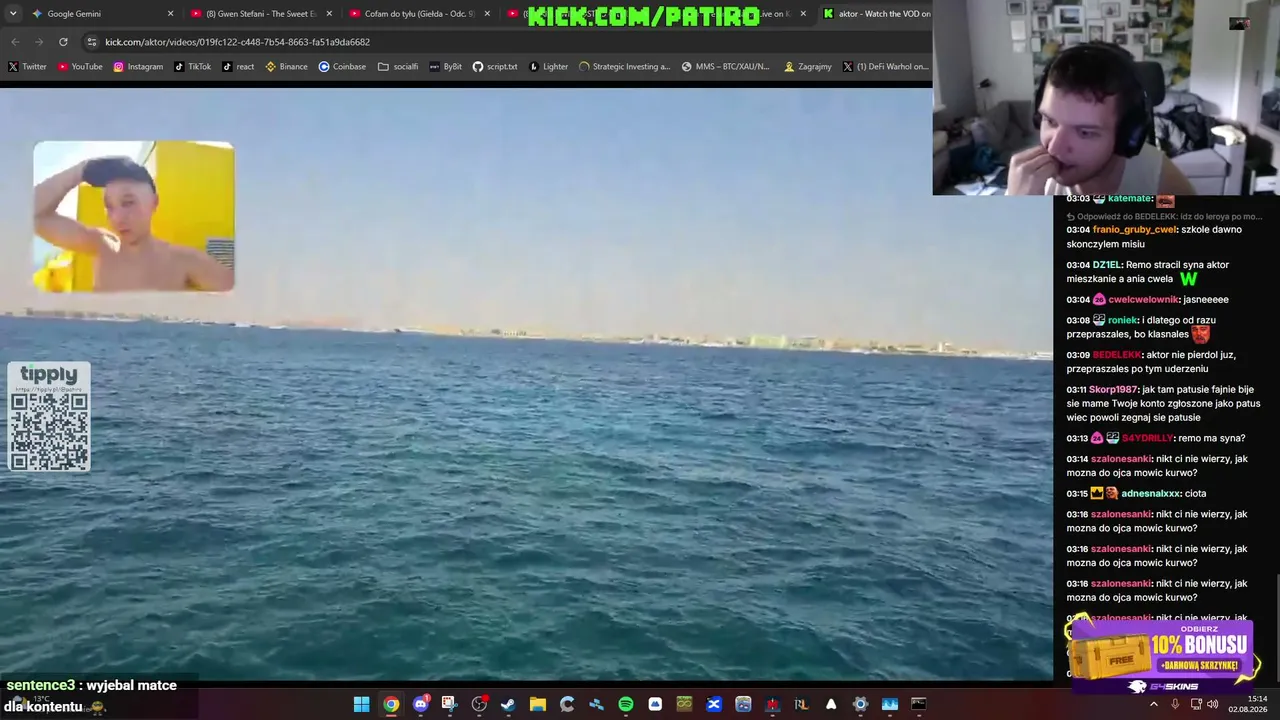1280x720 pixels.
Task: Open the Rocket League taskbar icon
Action: pyautogui.click(x=801, y=704)
